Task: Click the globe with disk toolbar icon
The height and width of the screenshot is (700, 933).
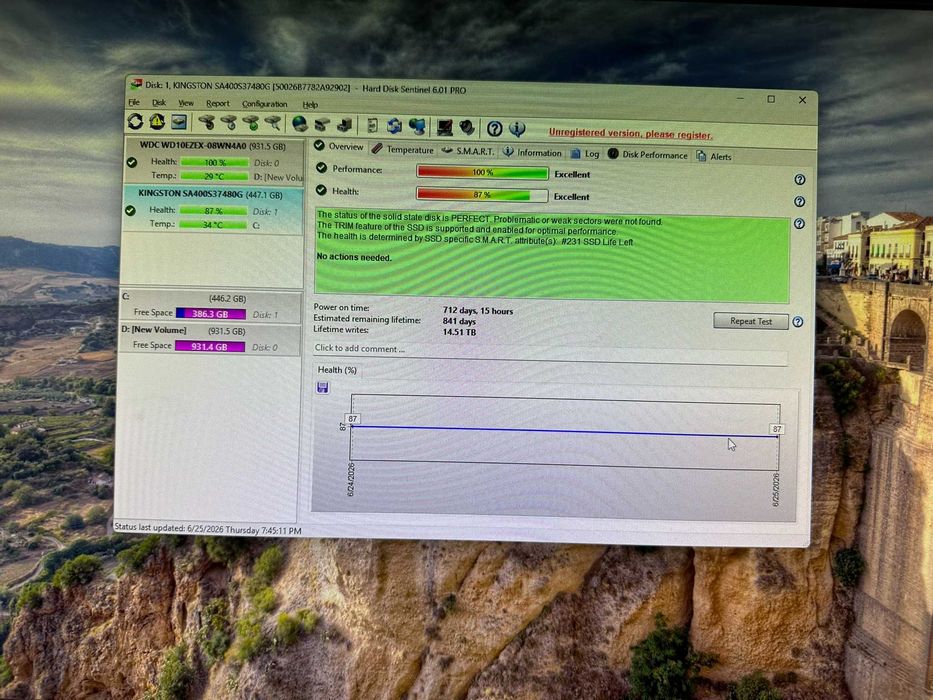Action: tap(300, 124)
